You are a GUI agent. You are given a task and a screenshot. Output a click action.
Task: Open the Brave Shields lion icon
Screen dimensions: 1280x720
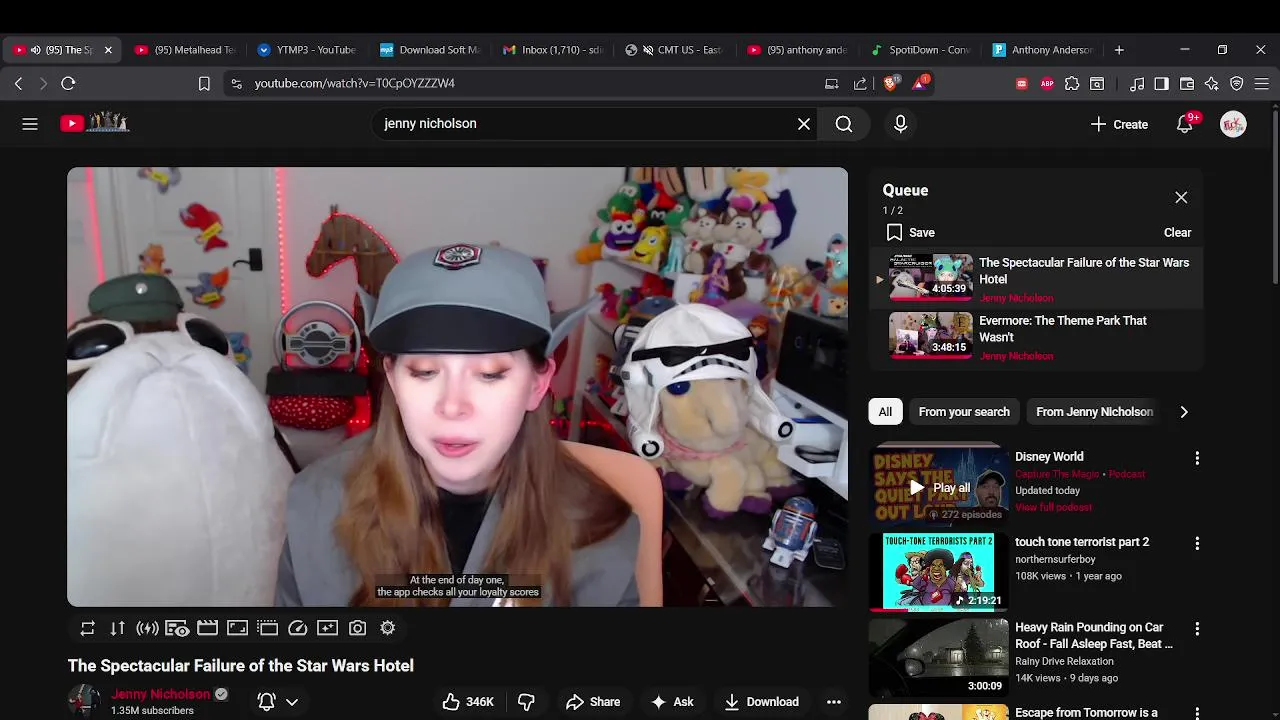[890, 84]
